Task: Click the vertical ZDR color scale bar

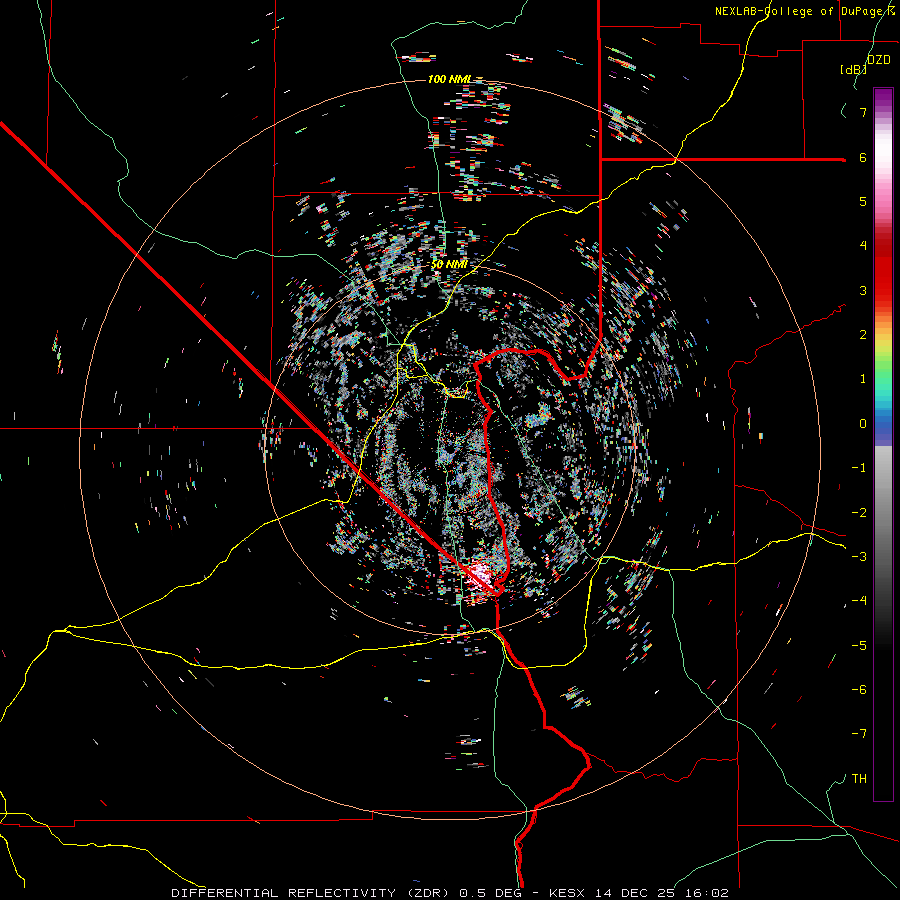Action: coord(883,444)
